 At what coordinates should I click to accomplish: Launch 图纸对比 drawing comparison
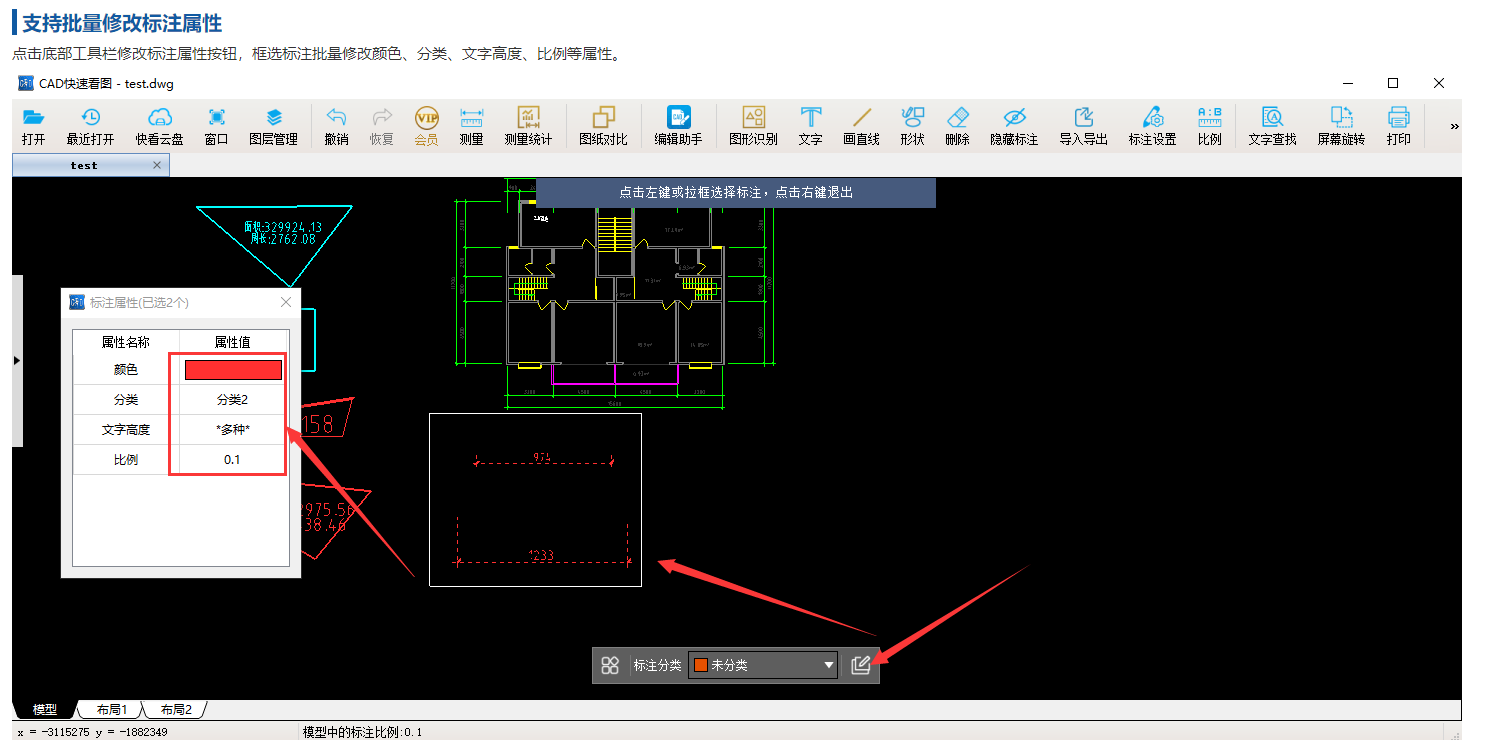point(603,126)
